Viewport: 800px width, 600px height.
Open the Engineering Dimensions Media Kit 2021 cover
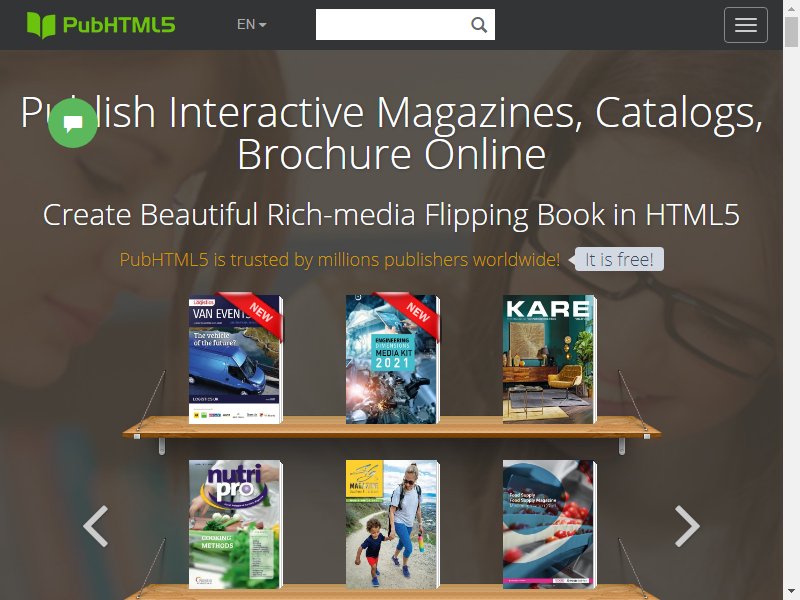(392, 359)
